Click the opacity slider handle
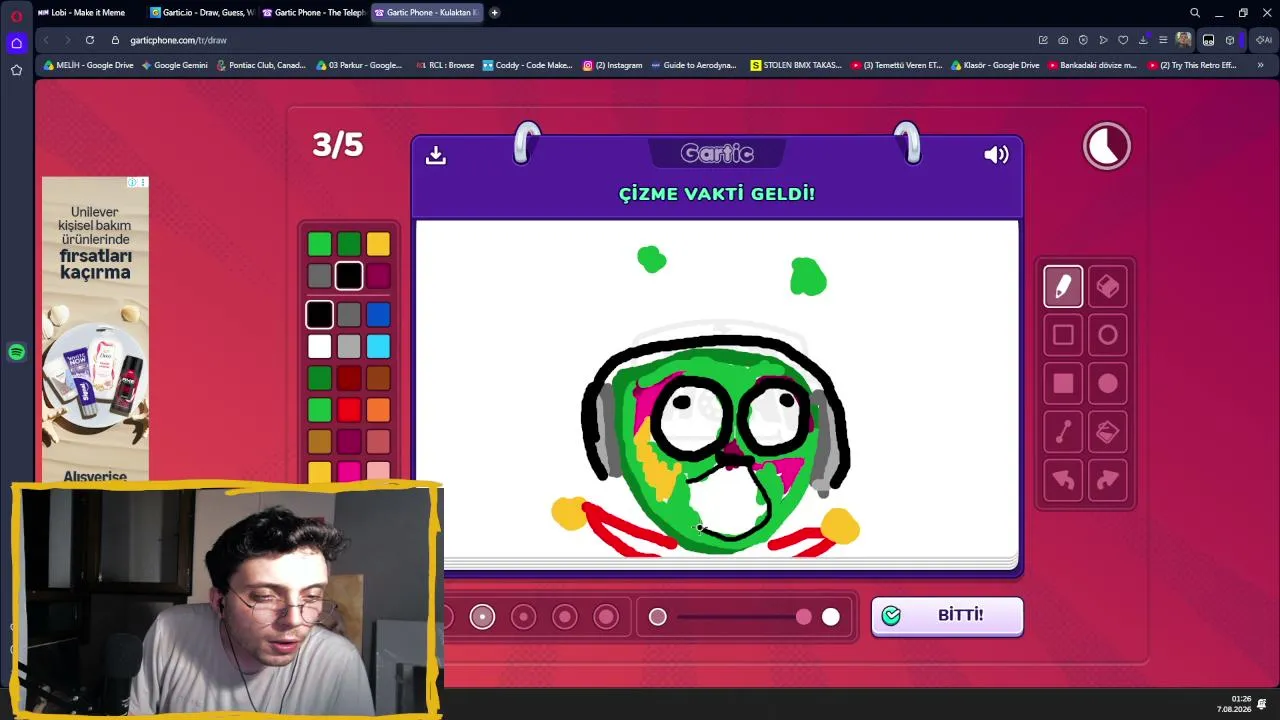 click(804, 617)
